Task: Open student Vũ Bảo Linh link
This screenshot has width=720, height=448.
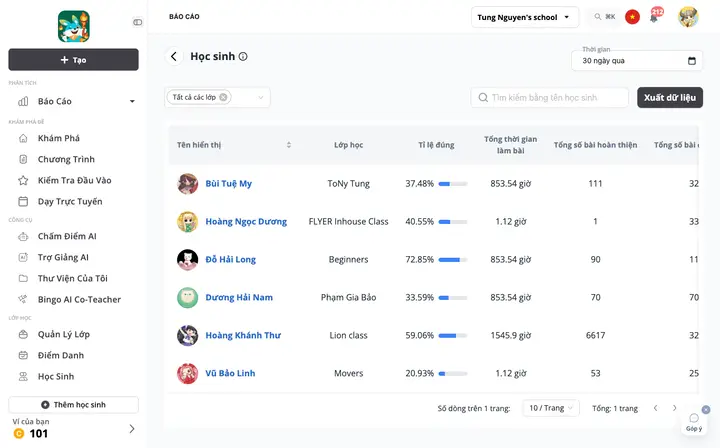Action: point(230,374)
